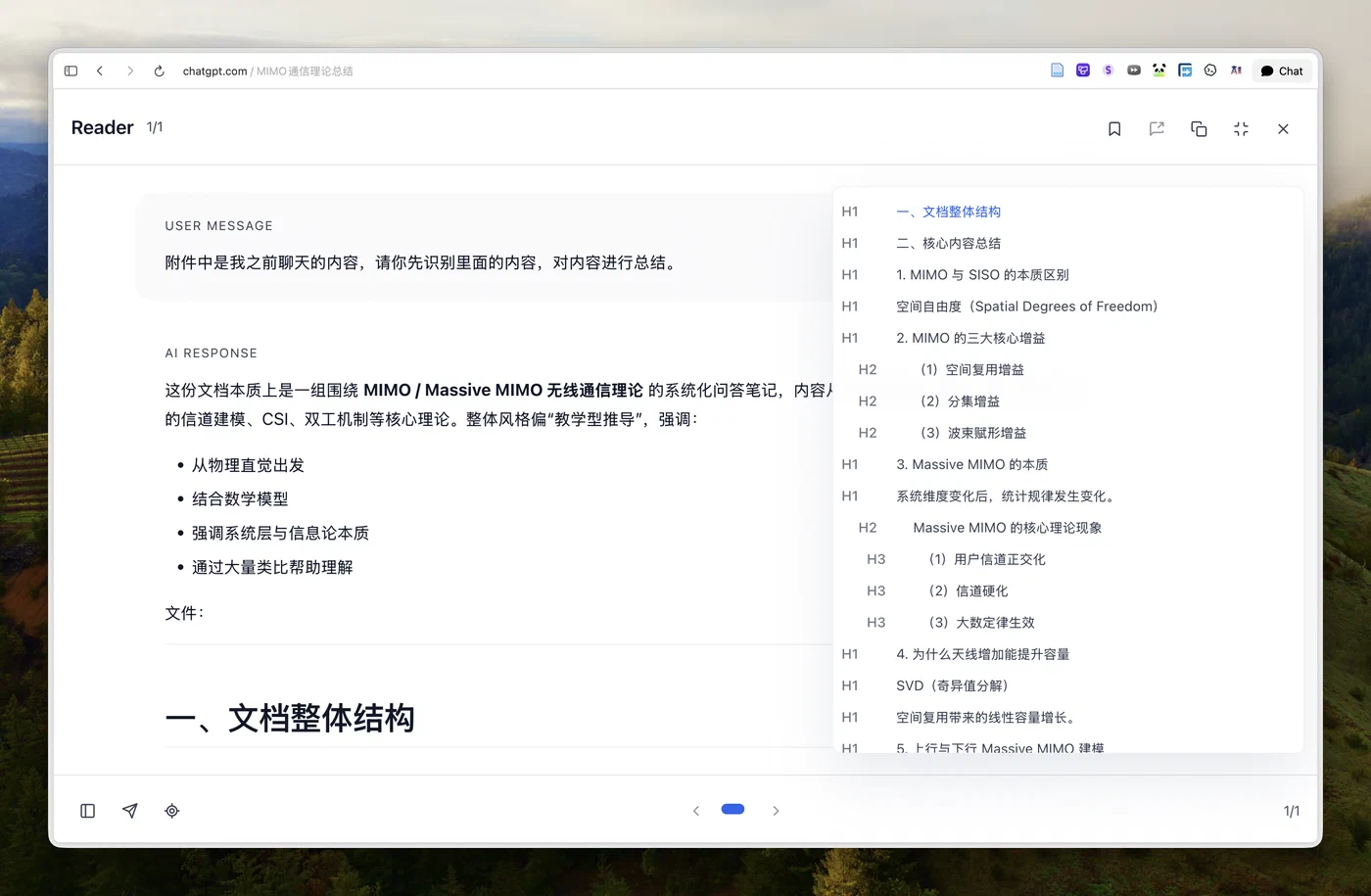
Task: Jump to outline item 二、核心内容总结
Action: [948, 243]
